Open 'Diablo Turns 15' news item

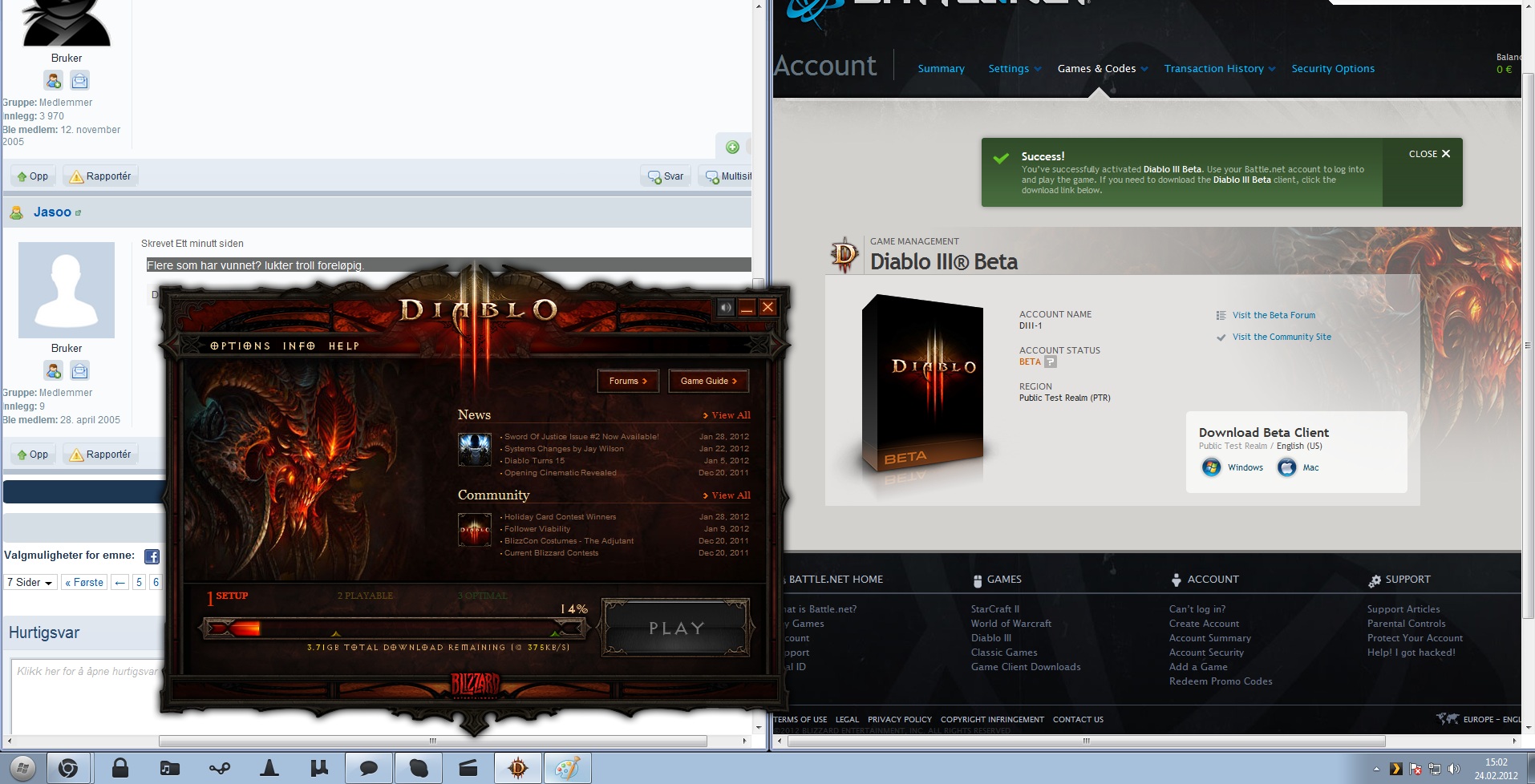(534, 461)
